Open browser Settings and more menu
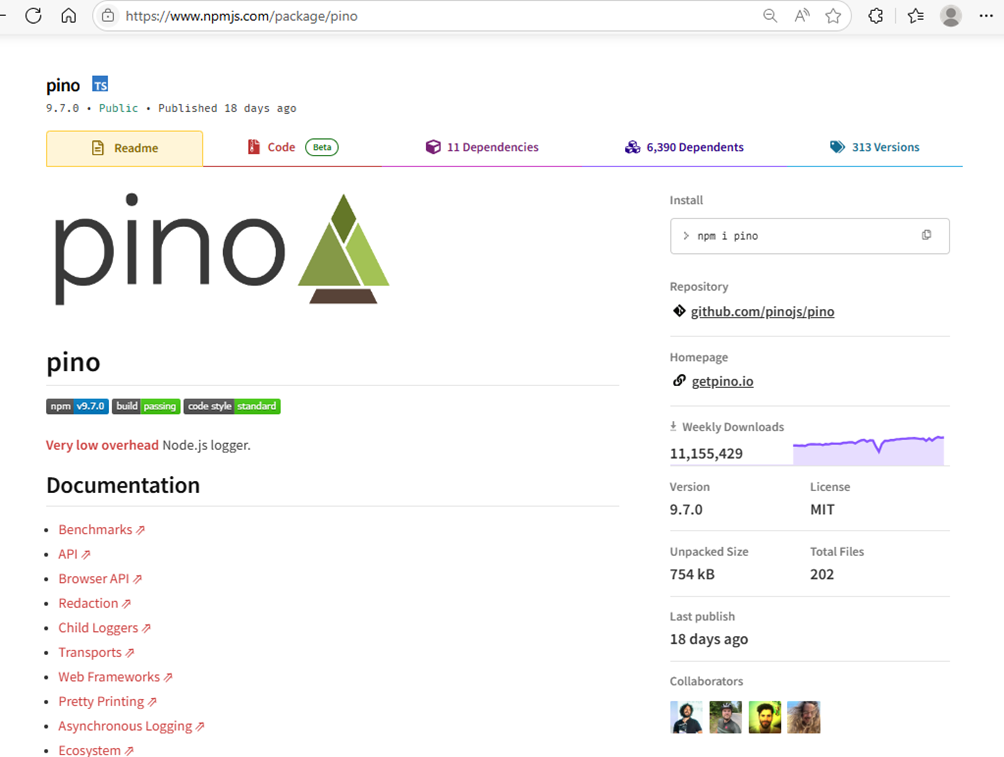The height and width of the screenshot is (757, 1004). click(986, 16)
